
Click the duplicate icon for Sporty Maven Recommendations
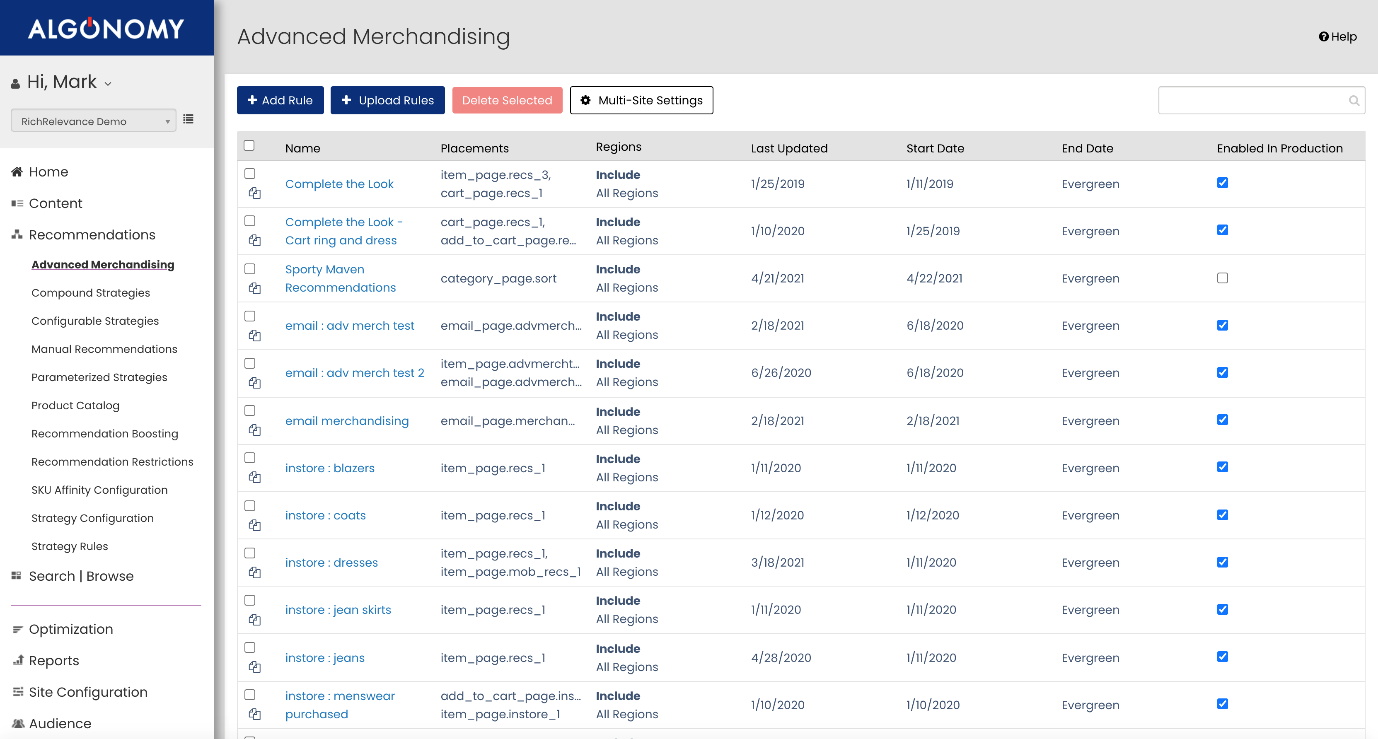[x=255, y=288]
